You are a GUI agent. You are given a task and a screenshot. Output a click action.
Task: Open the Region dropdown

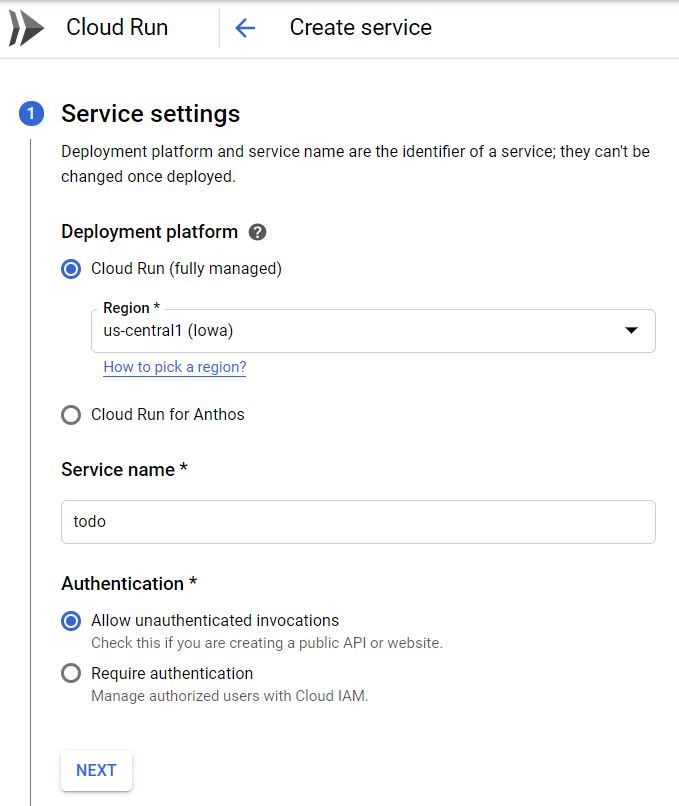(373, 331)
